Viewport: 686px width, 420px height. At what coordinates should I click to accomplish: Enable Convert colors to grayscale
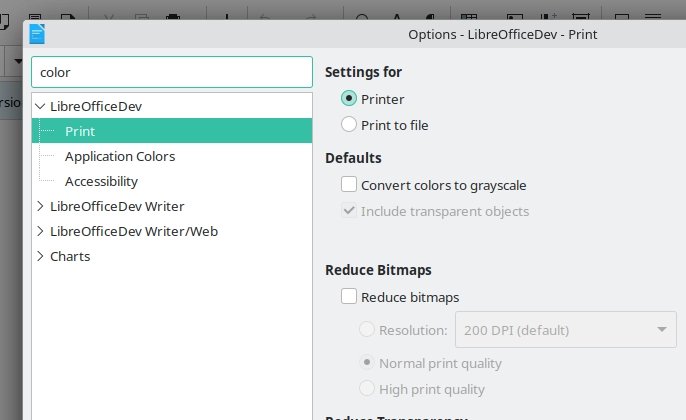(349, 184)
